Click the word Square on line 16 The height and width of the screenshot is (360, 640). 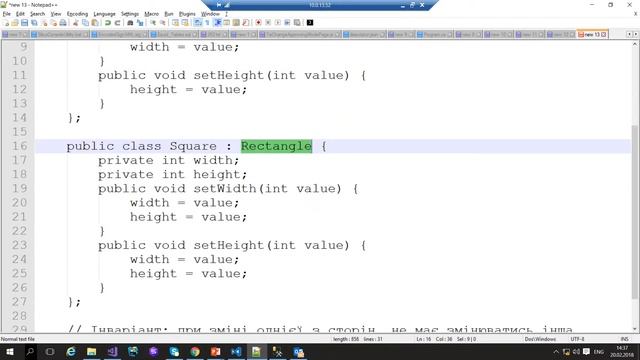click(193, 146)
